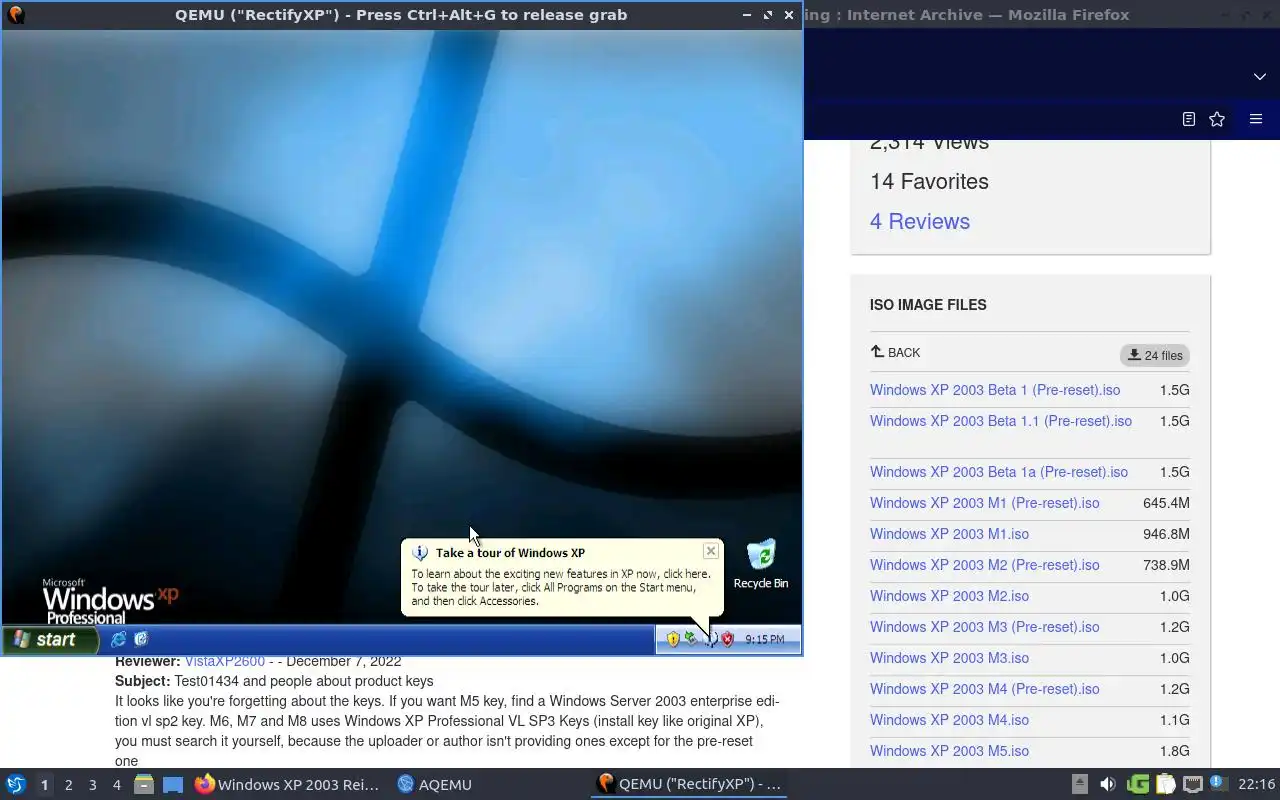Open Windows XP 2003 M2.iso link

pos(949,596)
